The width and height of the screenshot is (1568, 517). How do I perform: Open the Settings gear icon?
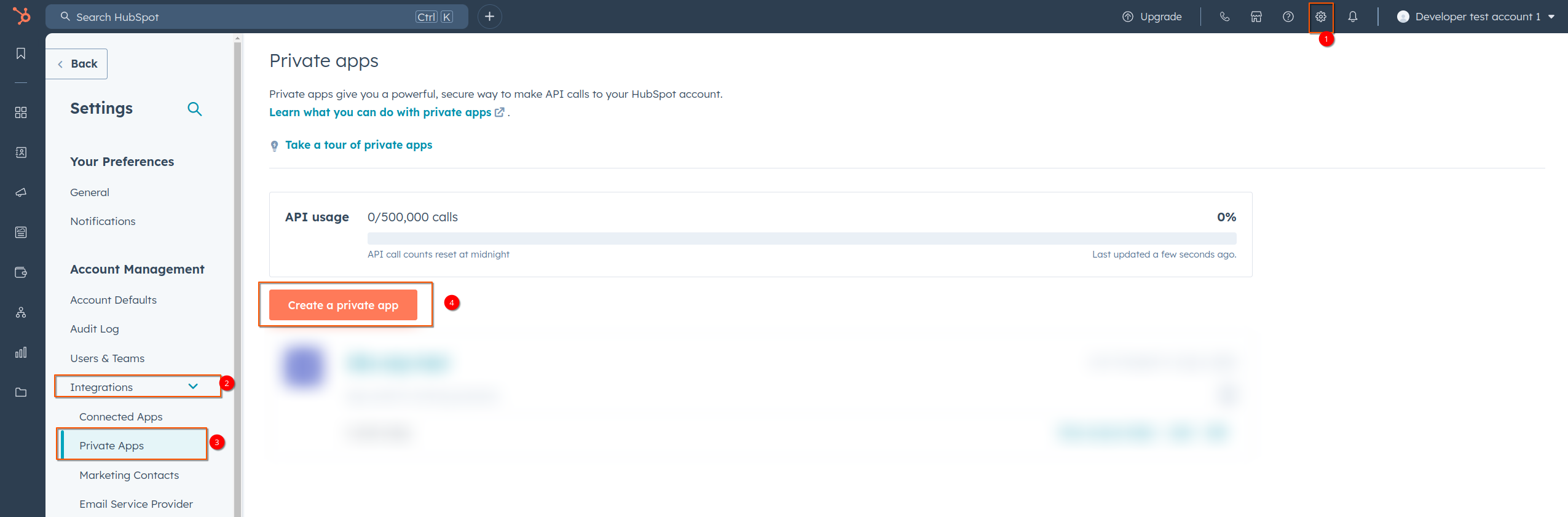1321,17
